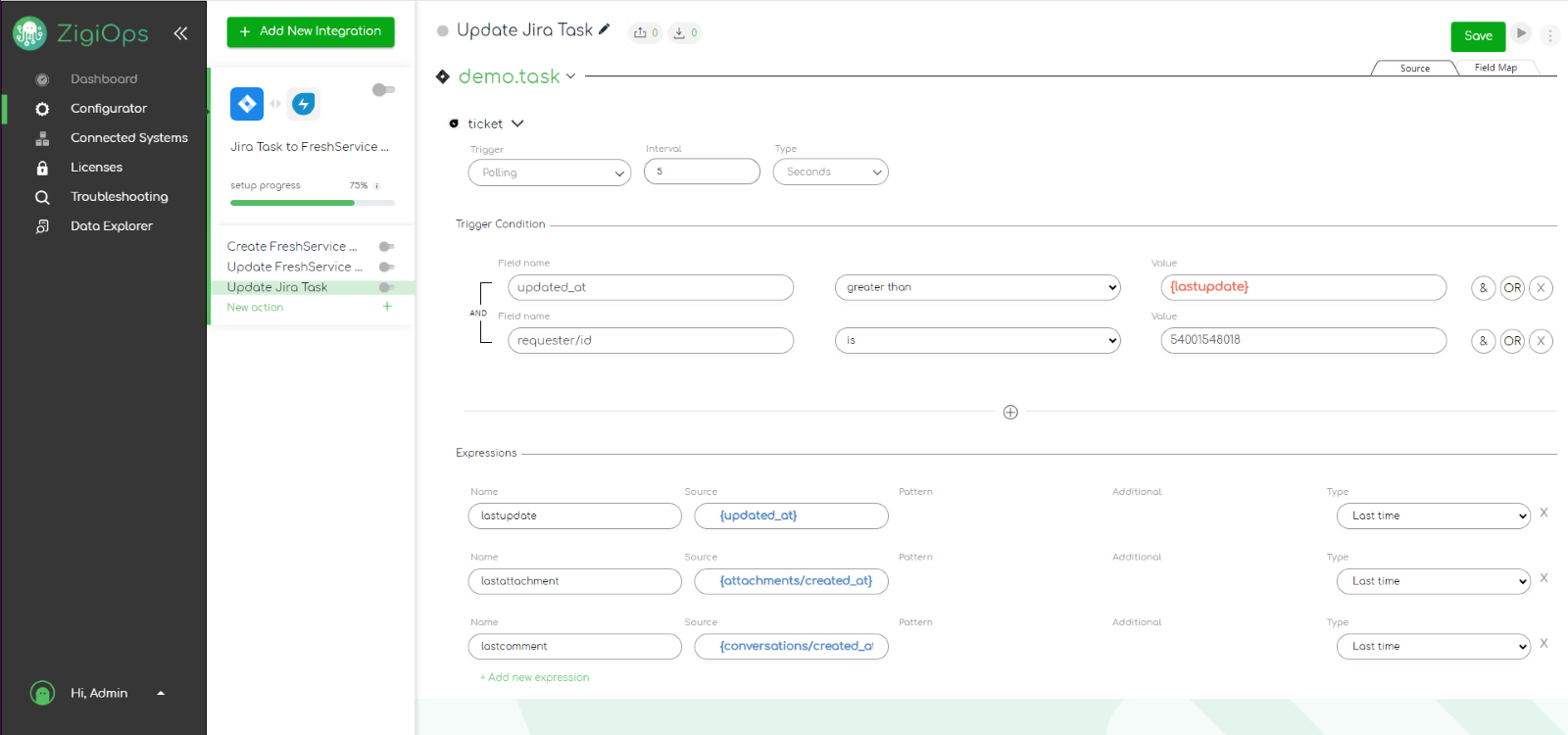
Task: Open Connected Systems in sidebar
Action: click(129, 138)
